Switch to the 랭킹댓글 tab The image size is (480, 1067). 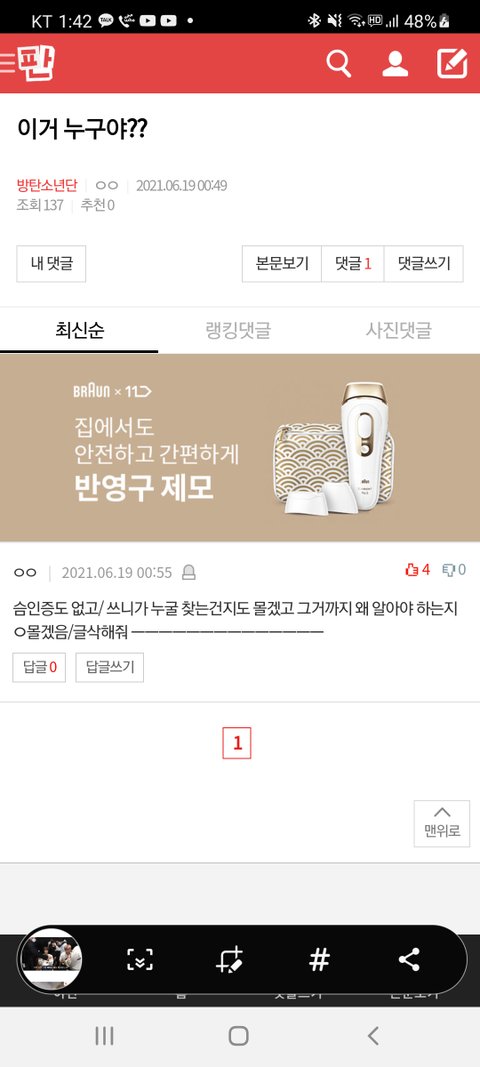pyautogui.click(x=238, y=331)
